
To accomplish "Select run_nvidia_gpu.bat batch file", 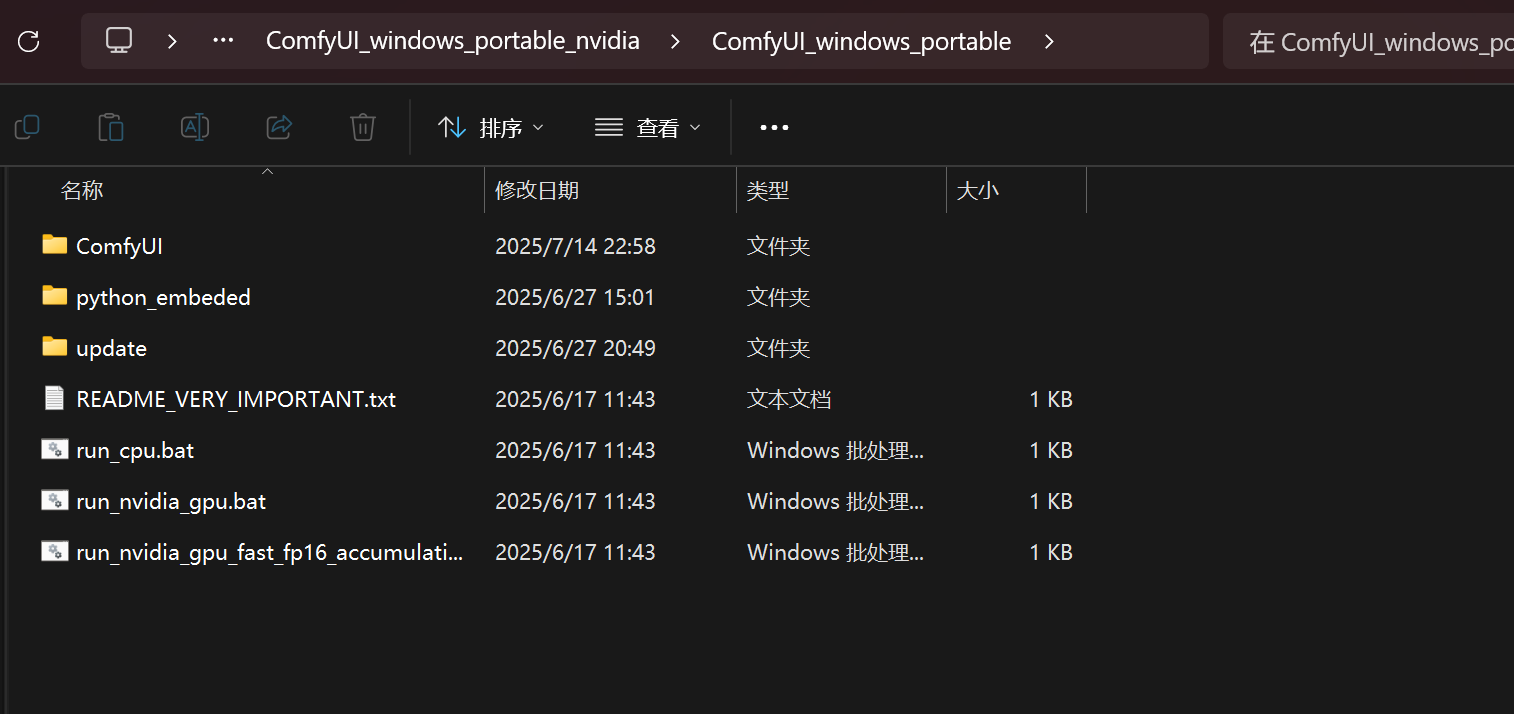I will pyautogui.click(x=170, y=501).
